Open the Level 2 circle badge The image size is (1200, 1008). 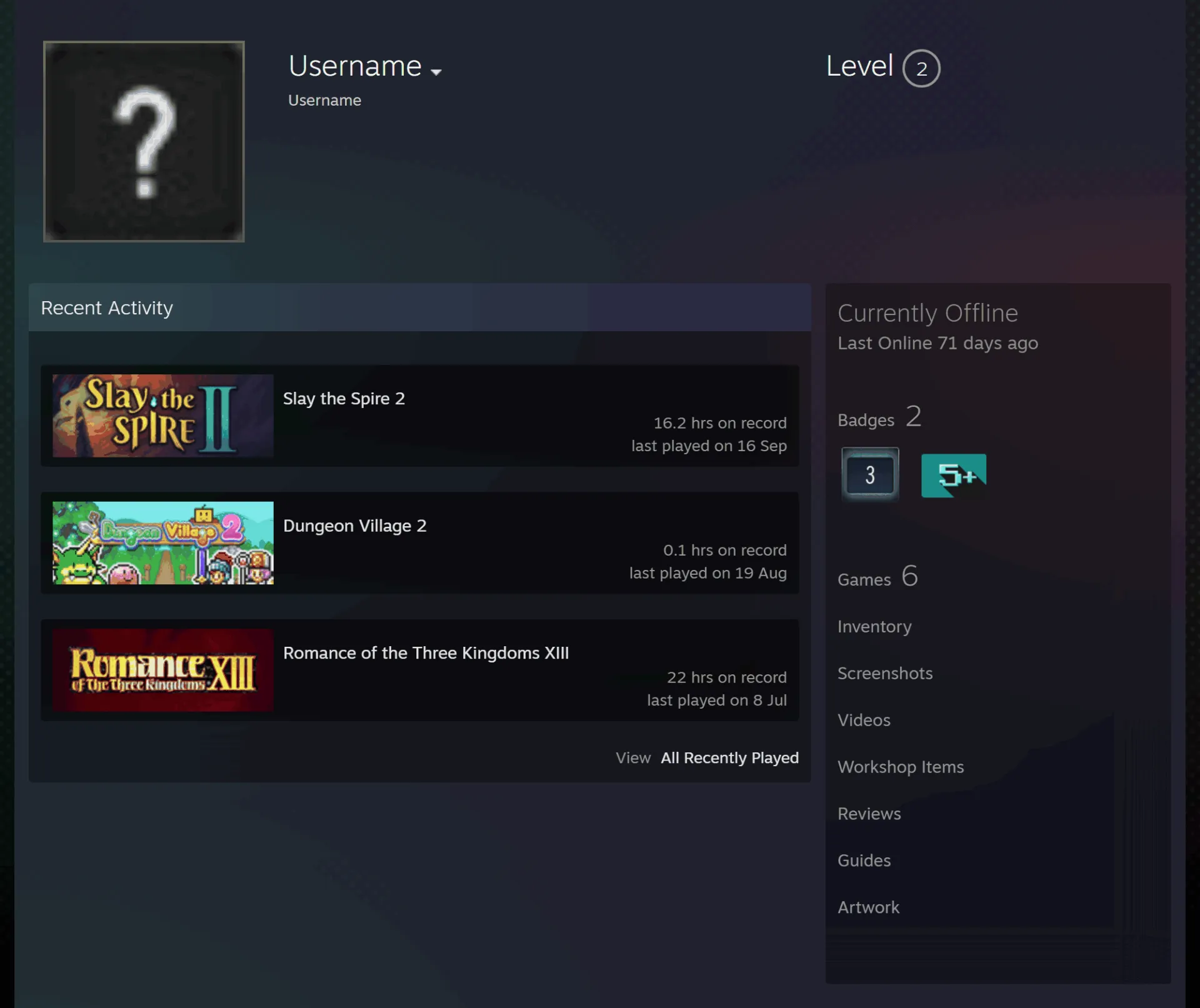click(921, 68)
